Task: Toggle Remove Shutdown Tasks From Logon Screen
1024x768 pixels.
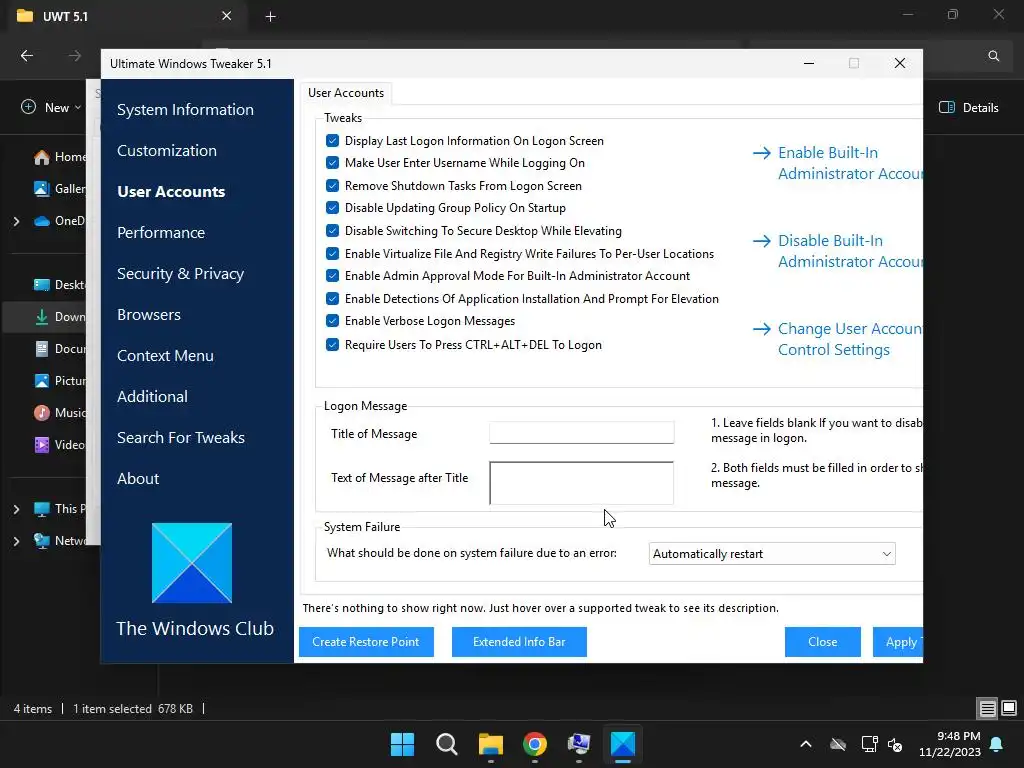Action: (x=332, y=185)
